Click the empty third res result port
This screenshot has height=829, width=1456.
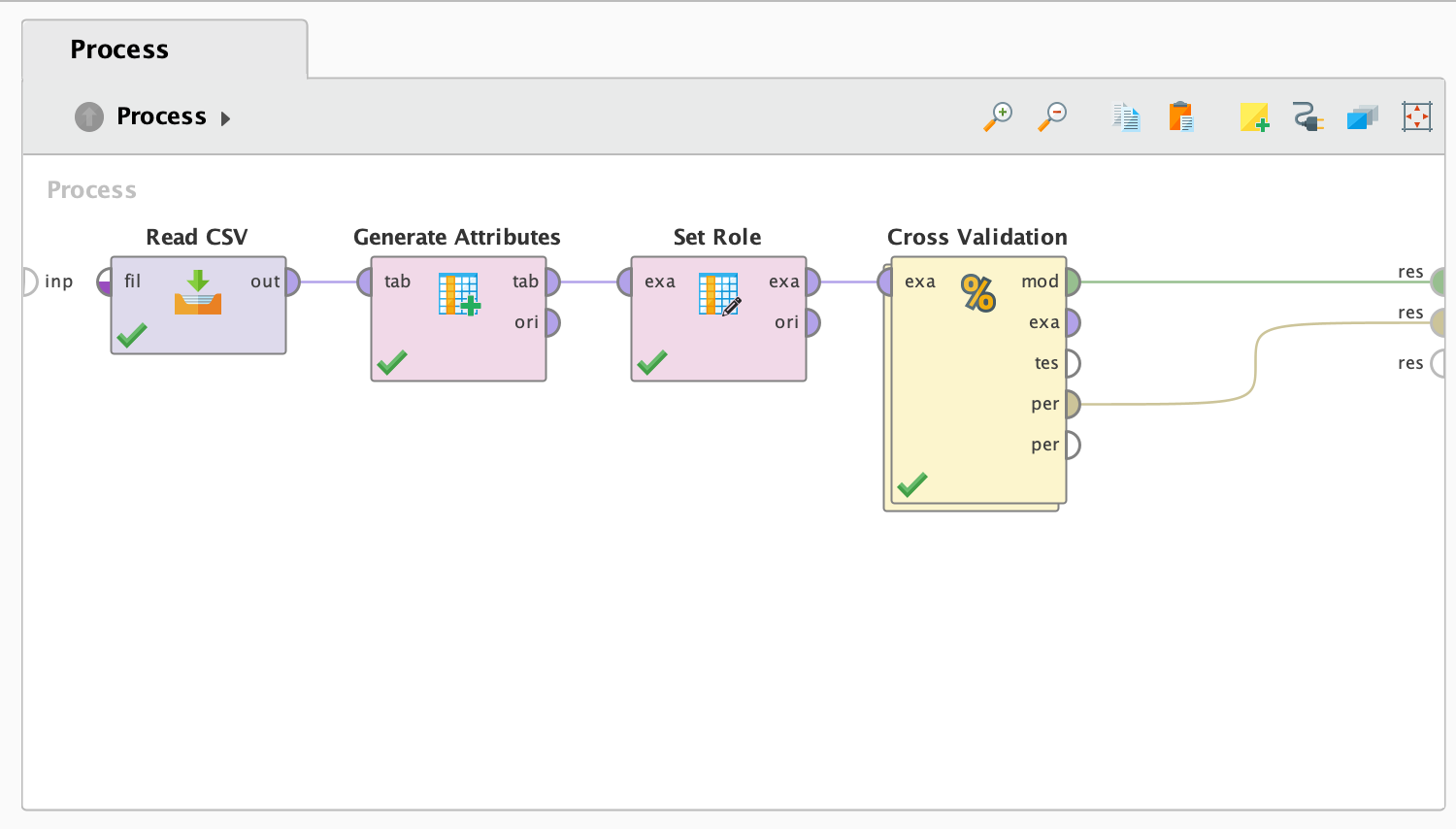click(1438, 364)
